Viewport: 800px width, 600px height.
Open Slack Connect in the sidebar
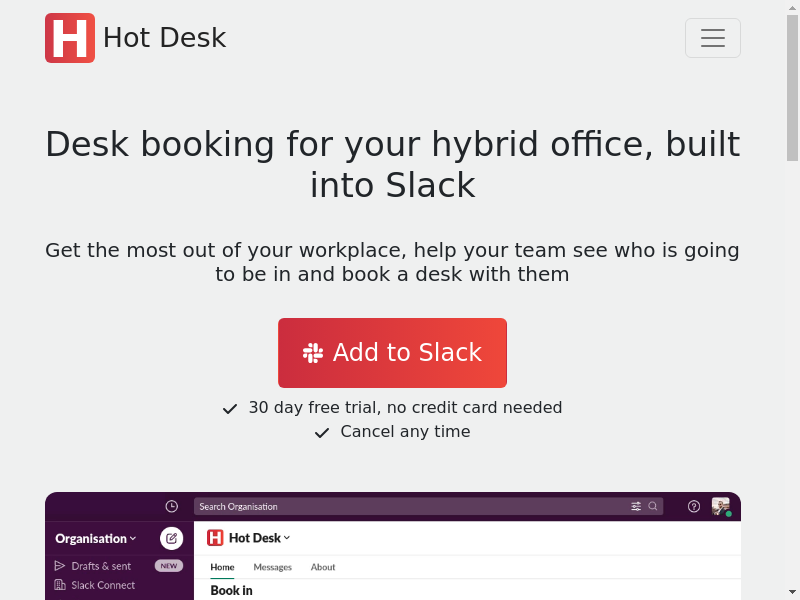102,585
